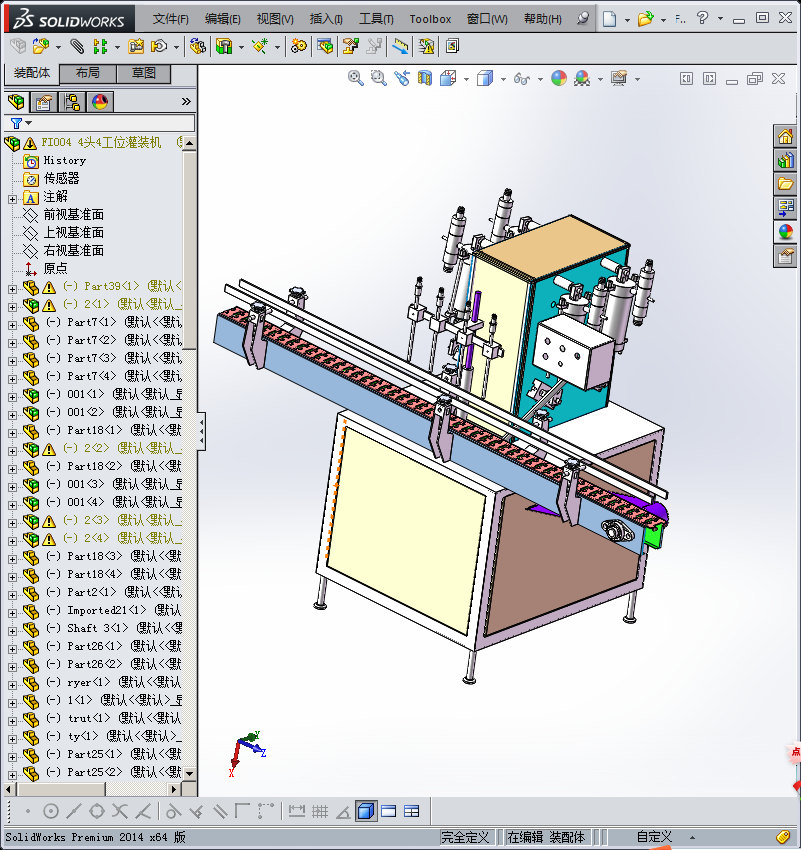Open the 文件(F) menu
This screenshot has height=850, width=801.
tap(171, 19)
